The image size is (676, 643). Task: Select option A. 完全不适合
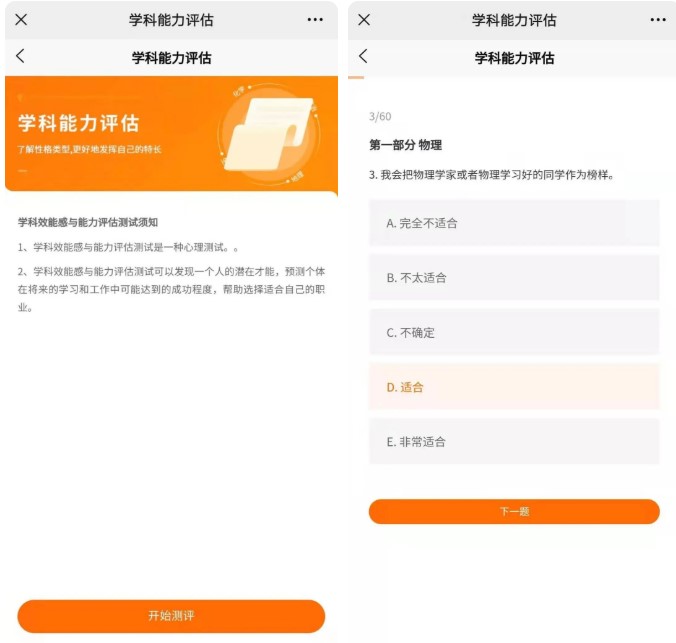click(x=514, y=223)
